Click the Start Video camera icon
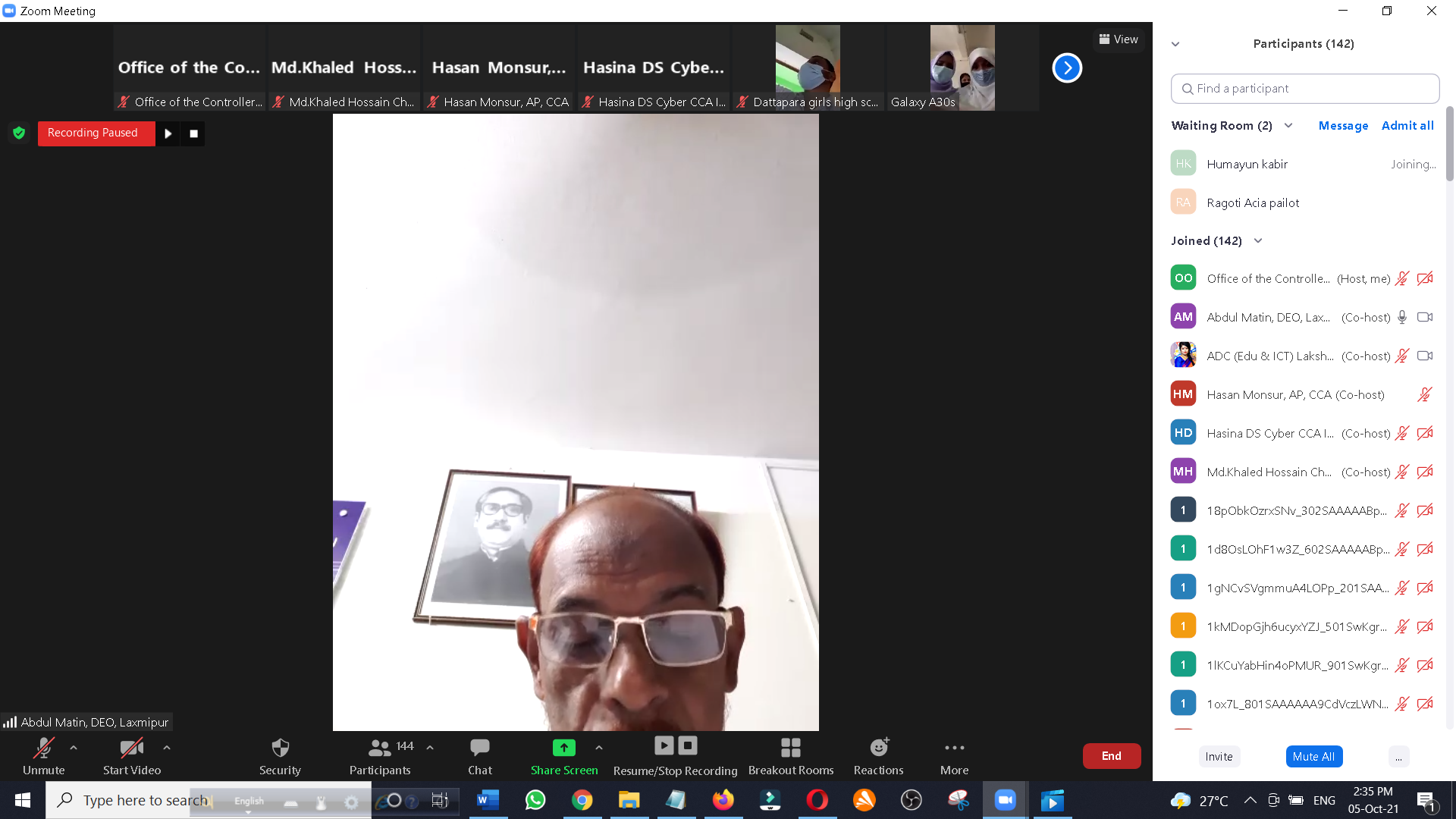 [131, 748]
